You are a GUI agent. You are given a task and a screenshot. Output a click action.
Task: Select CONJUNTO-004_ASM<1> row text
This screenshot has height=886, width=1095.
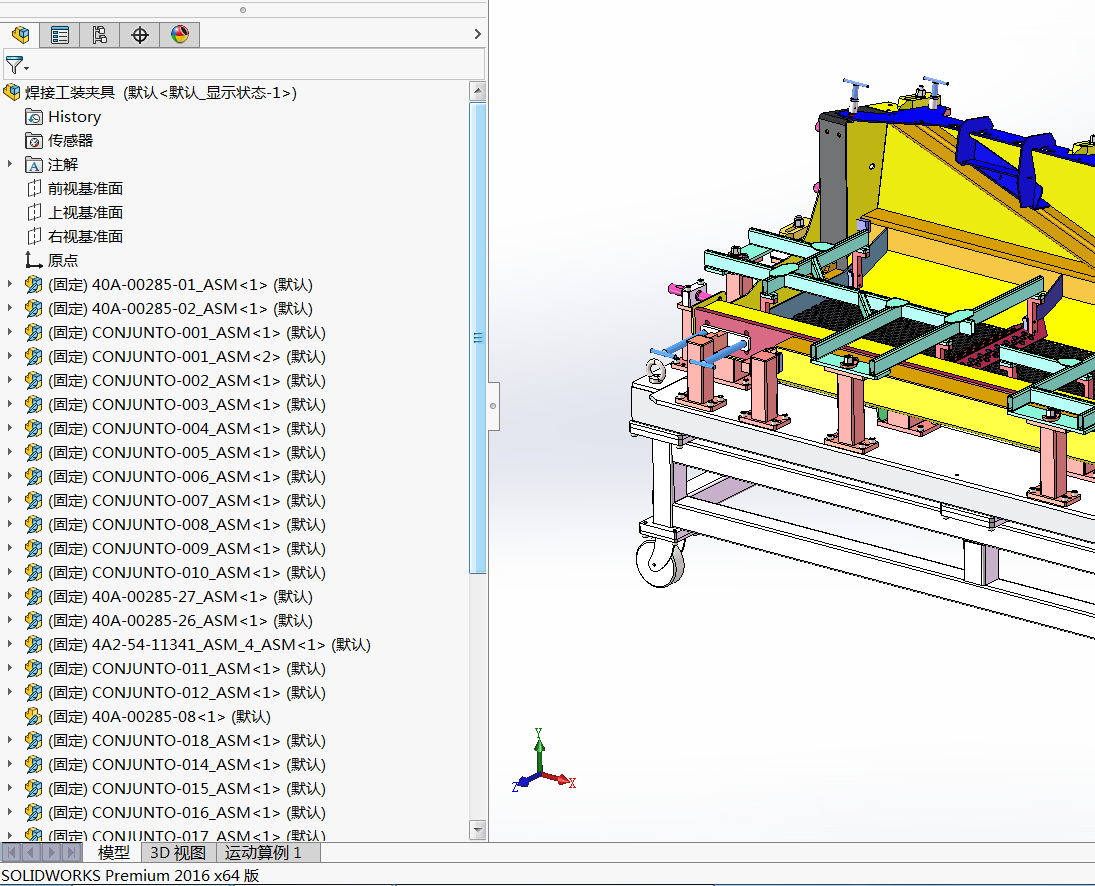click(186, 429)
